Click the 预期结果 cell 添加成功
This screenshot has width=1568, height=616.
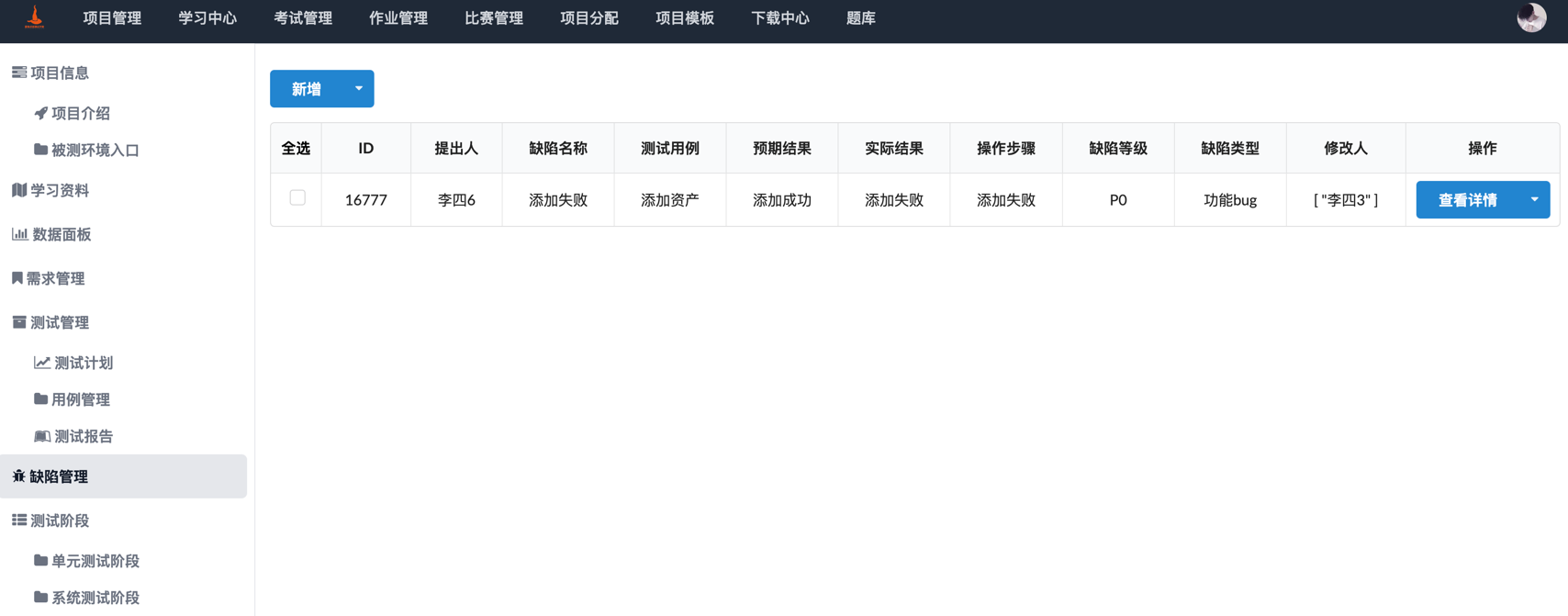pos(782,199)
